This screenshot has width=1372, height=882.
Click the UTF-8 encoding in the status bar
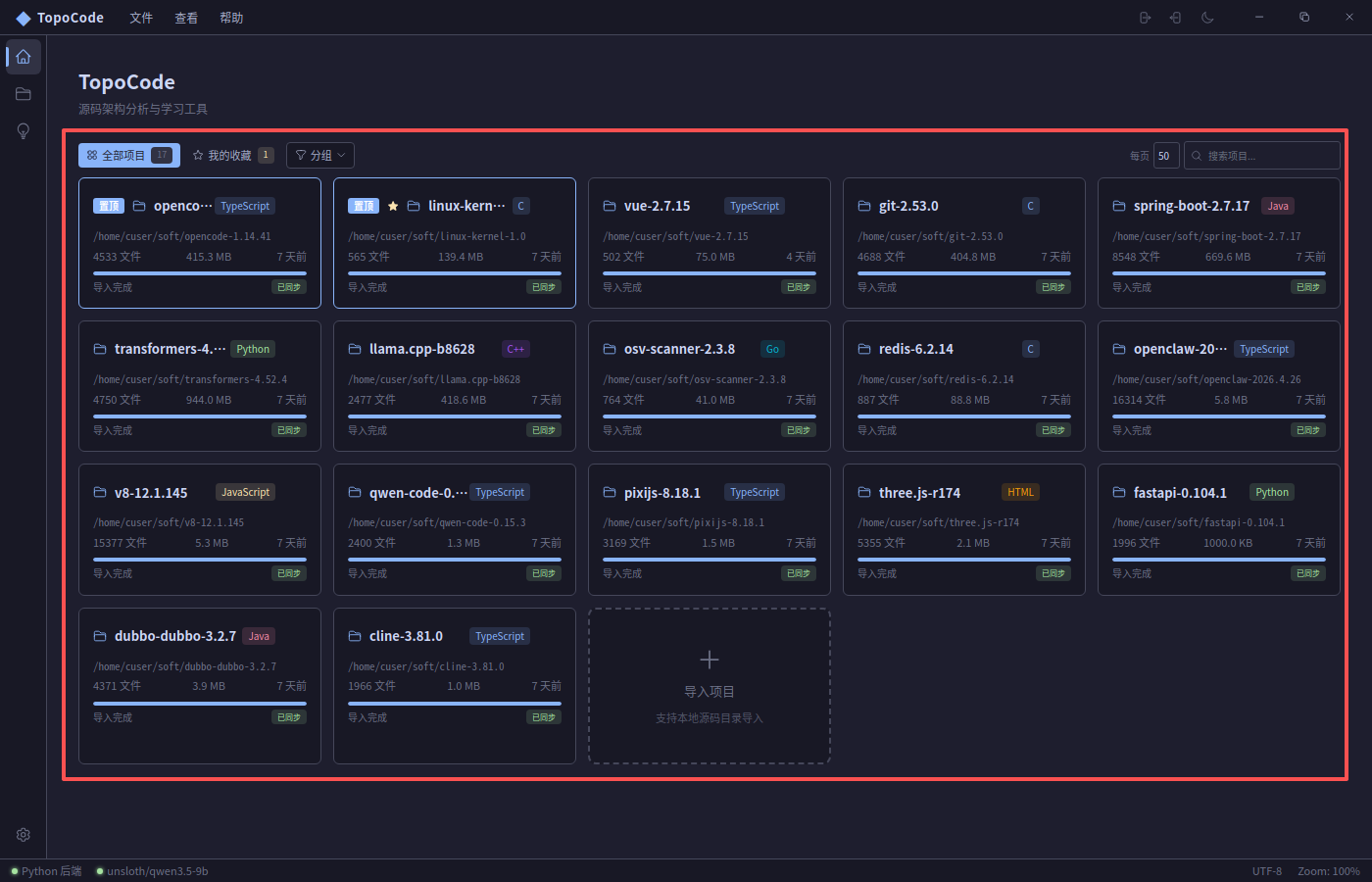click(x=1267, y=871)
